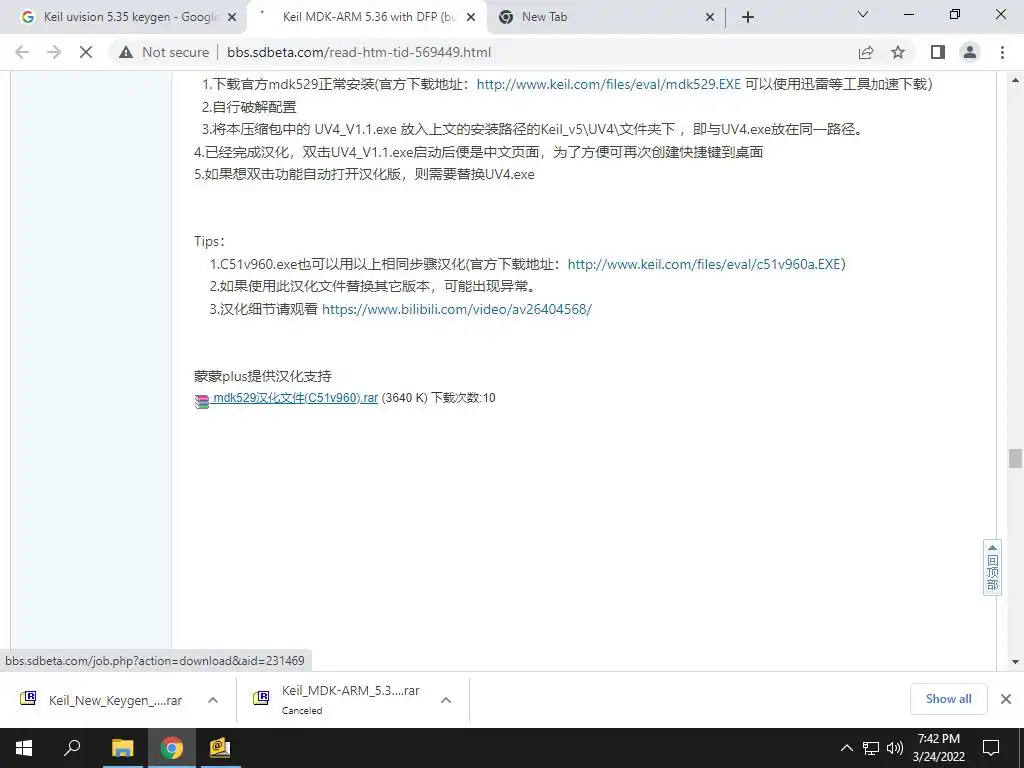Click the Tips: heading text
Image resolution: width=1024 pixels, height=768 pixels.
(210, 242)
